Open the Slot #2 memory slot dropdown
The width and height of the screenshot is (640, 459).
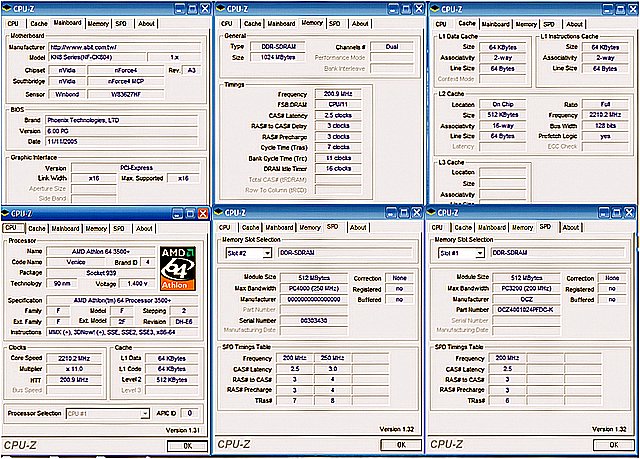pos(267,253)
